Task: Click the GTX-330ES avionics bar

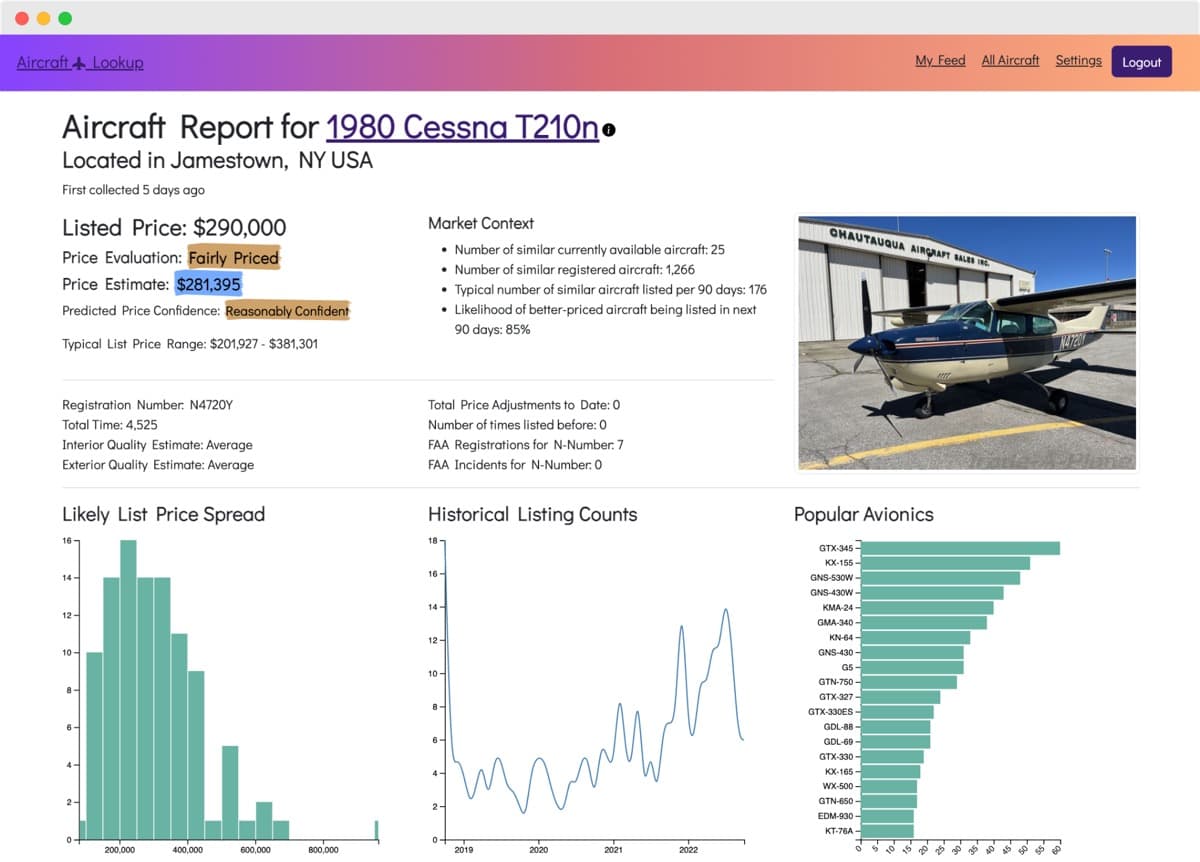Action: click(x=897, y=712)
